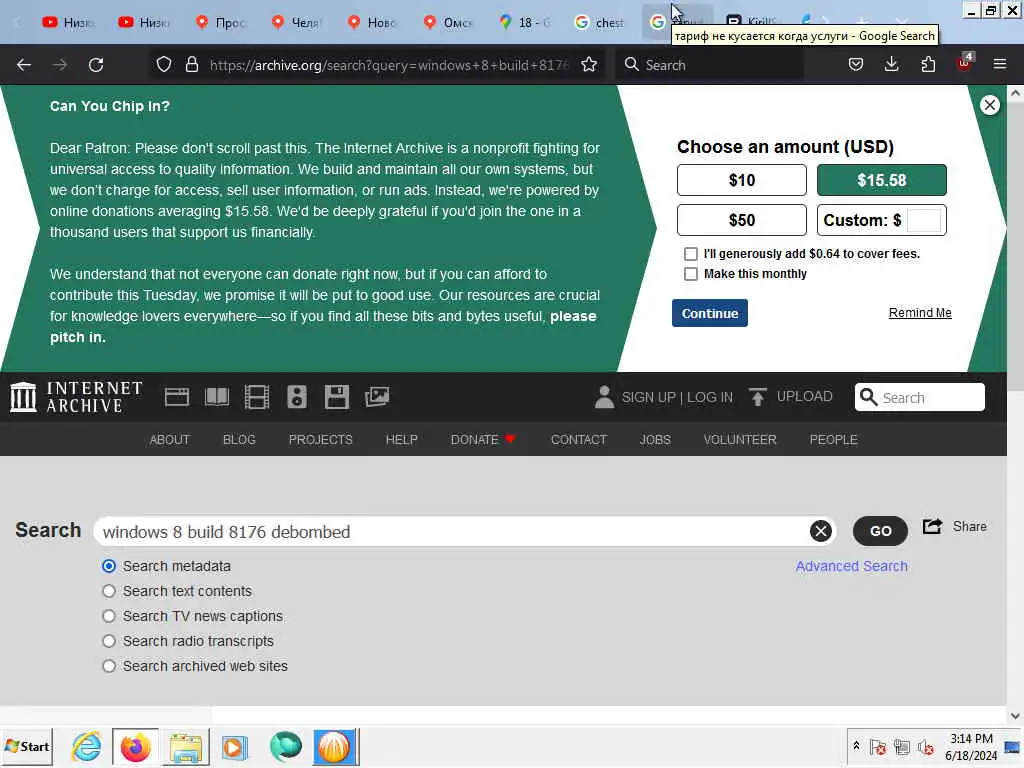Open DONATE in the navigation bar
Viewport: 1024px width, 768px height.
[x=483, y=440]
